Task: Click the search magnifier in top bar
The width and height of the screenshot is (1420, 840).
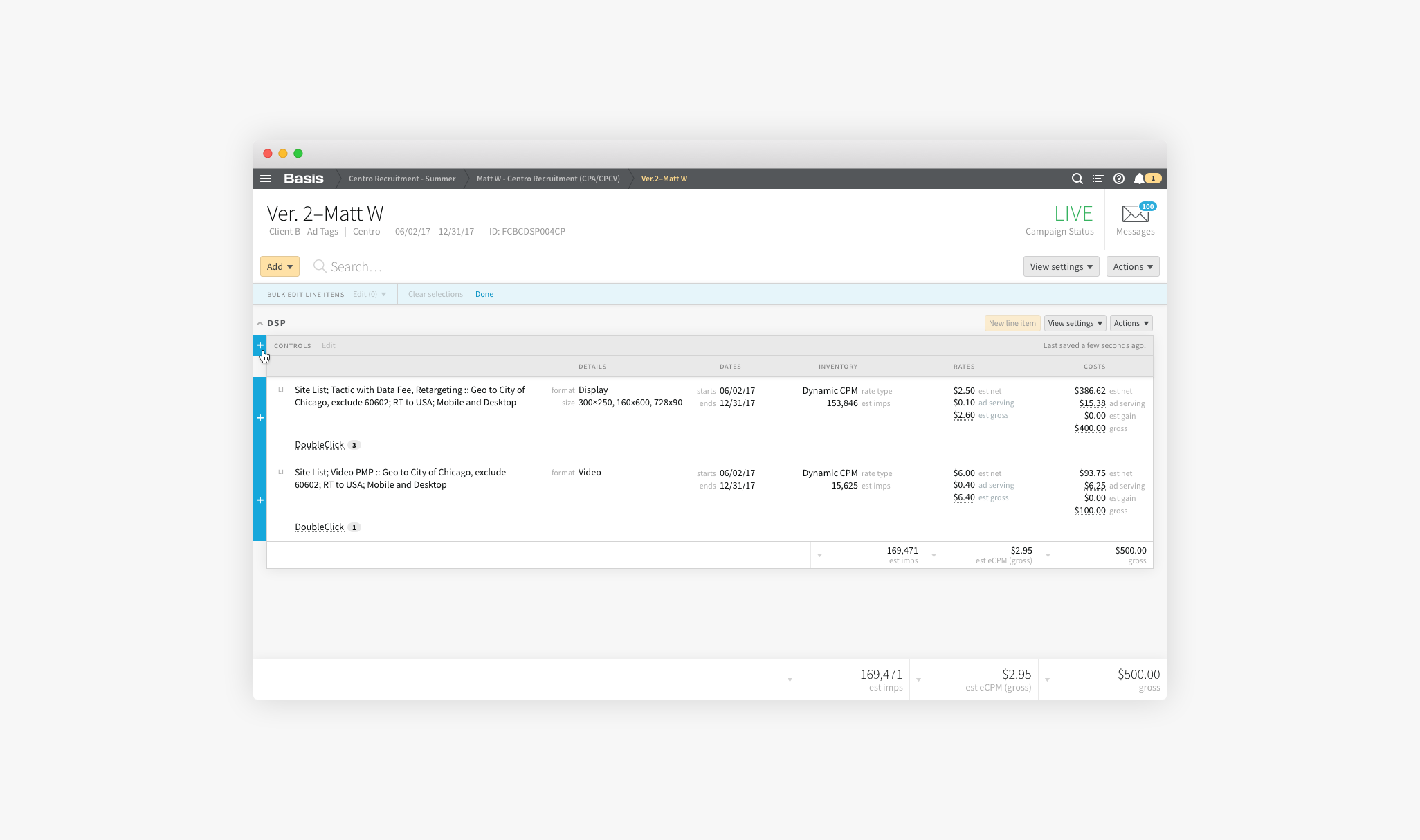Action: point(1077,179)
